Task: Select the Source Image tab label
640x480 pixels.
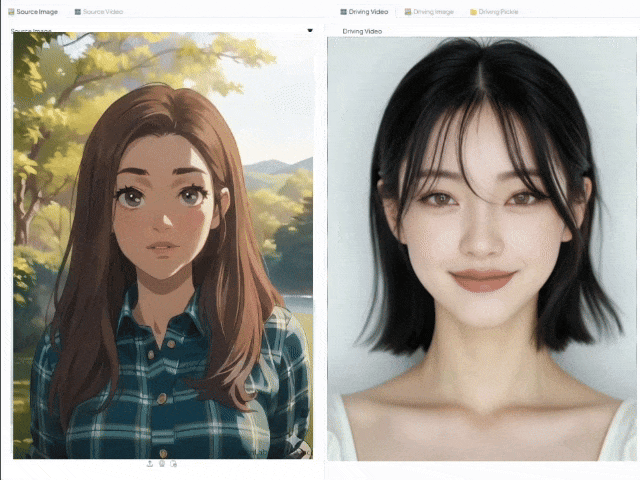Action: point(37,11)
